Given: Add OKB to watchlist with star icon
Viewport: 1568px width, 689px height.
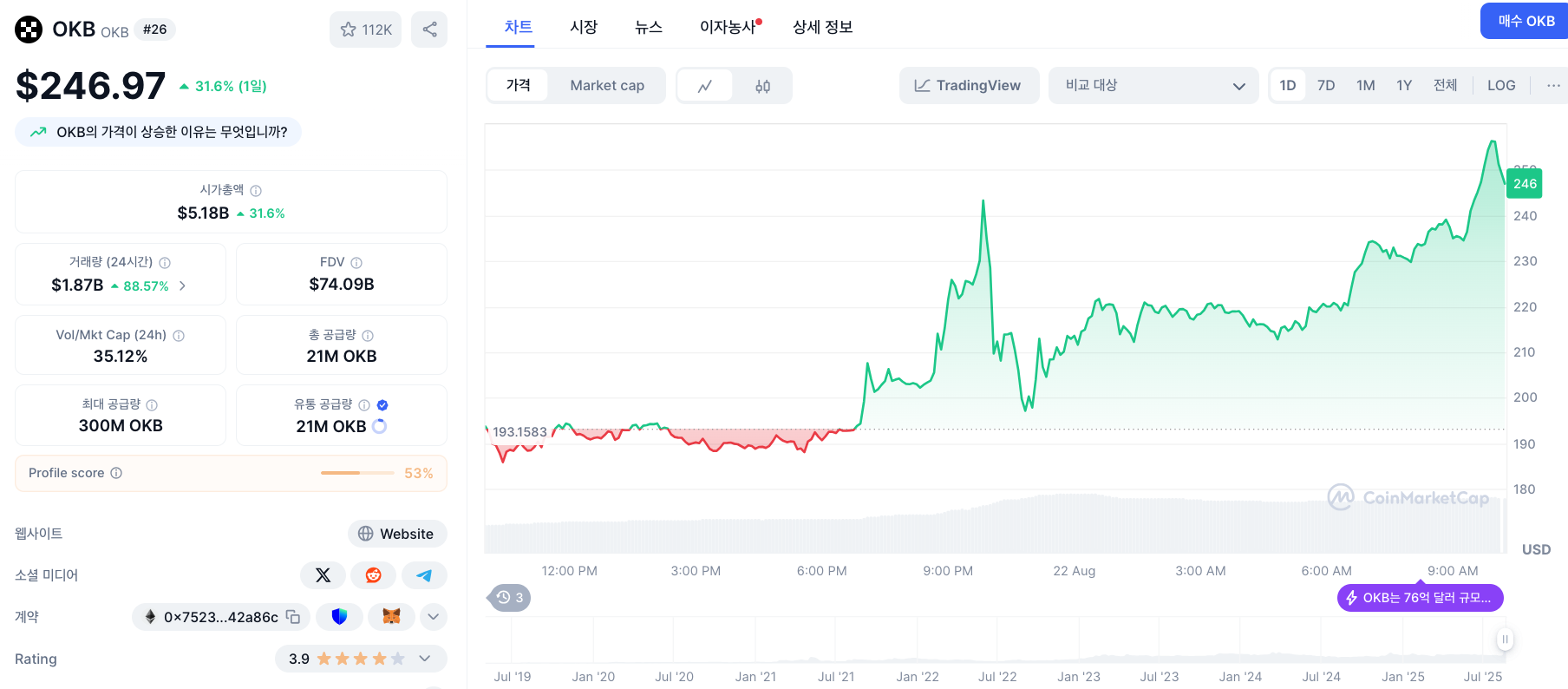Looking at the screenshot, I should [365, 30].
